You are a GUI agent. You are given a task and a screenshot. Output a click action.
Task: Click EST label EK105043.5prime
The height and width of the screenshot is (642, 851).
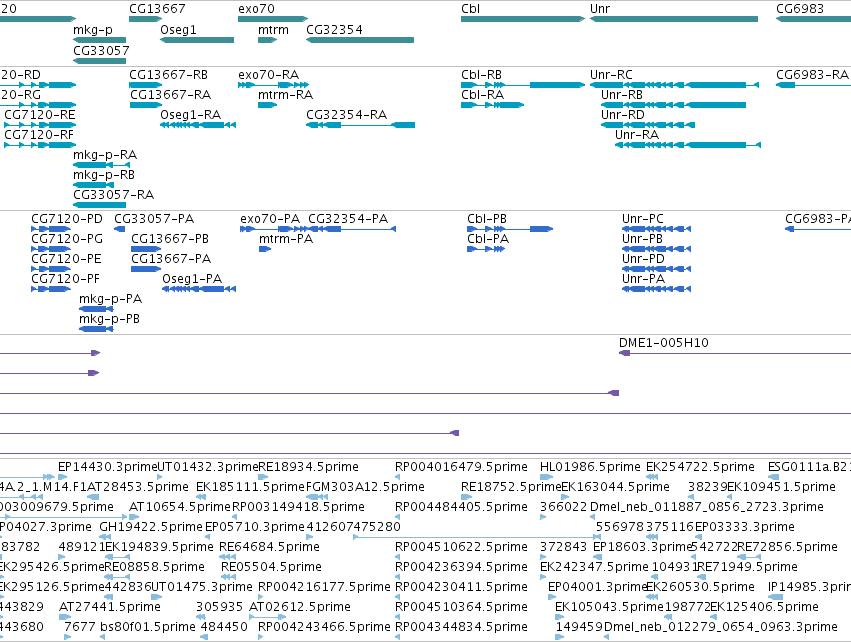click(x=609, y=607)
